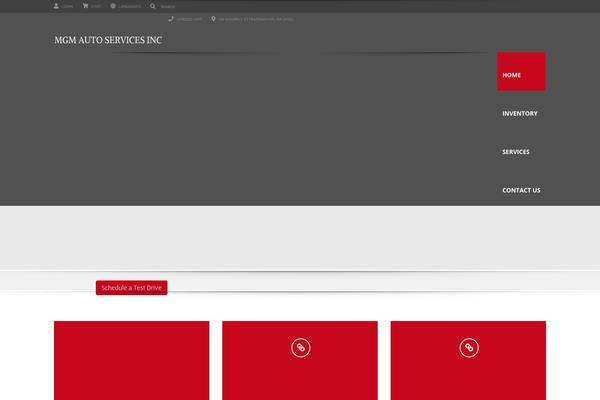The width and height of the screenshot is (600, 400).
Task: Click the Search field text in top bar
Action: (168, 7)
